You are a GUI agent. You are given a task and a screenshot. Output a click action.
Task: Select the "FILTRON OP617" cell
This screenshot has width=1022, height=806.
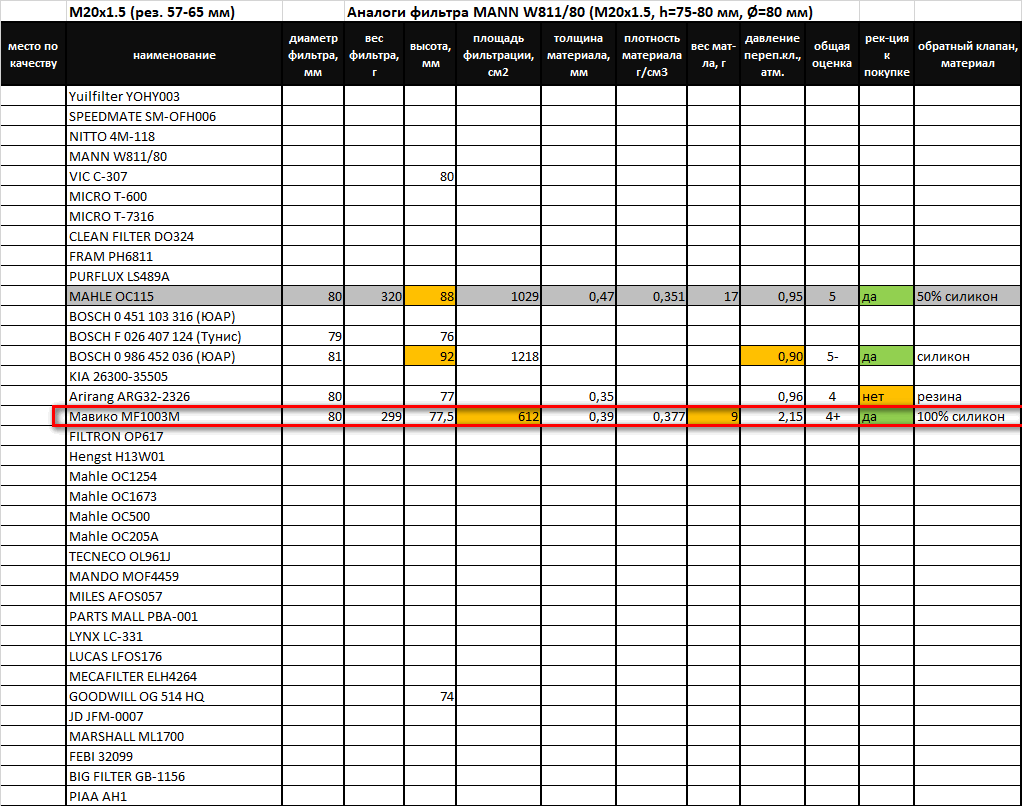[174, 437]
